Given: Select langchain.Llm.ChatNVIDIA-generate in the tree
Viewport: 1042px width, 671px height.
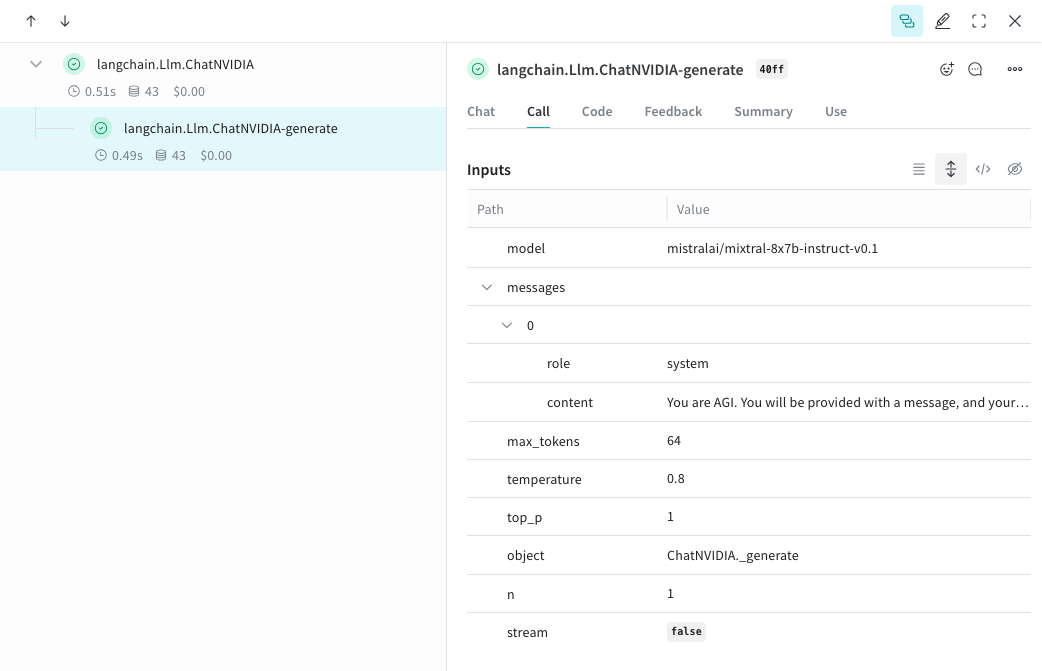Looking at the screenshot, I should (230, 129).
